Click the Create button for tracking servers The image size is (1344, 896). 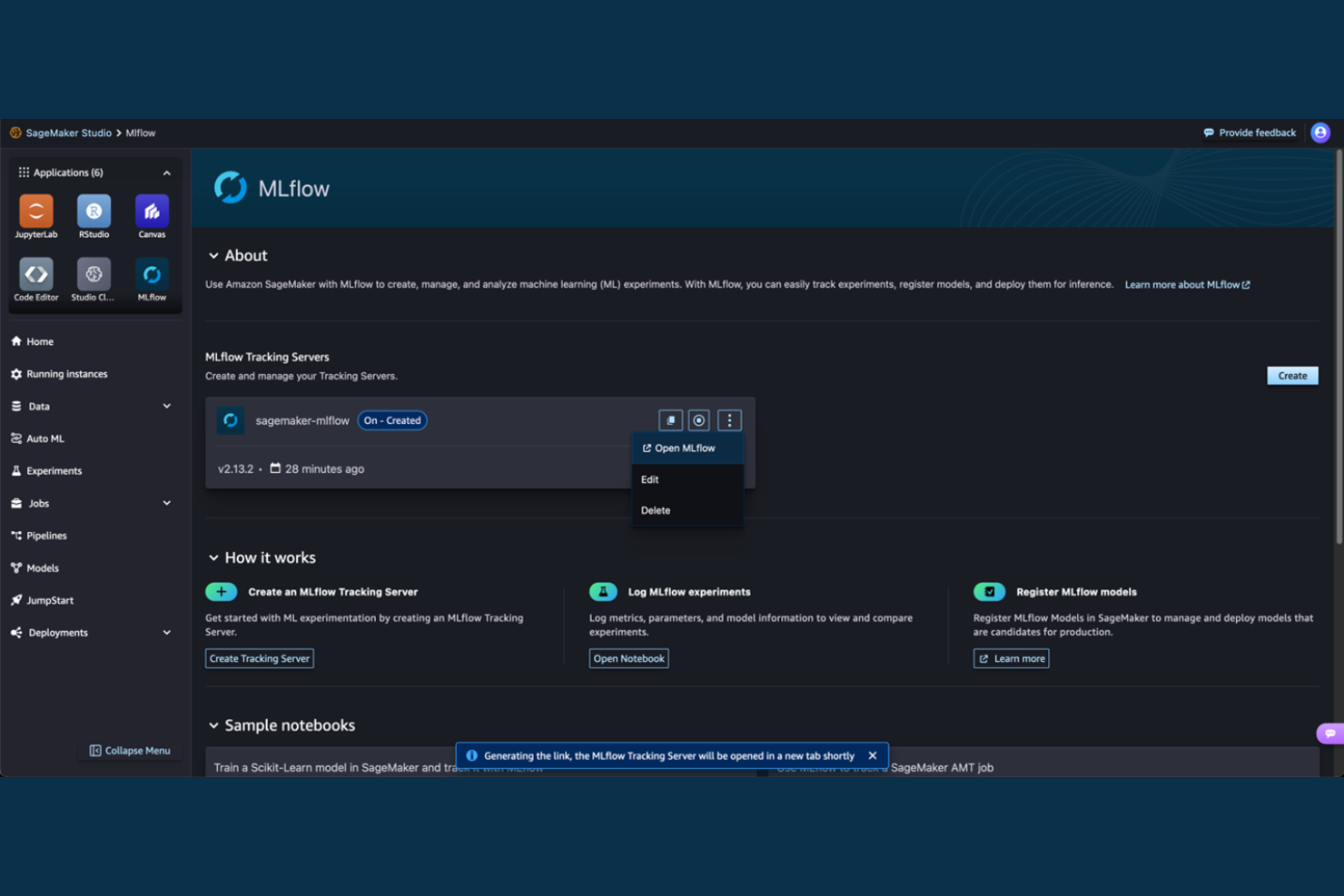tap(1292, 376)
